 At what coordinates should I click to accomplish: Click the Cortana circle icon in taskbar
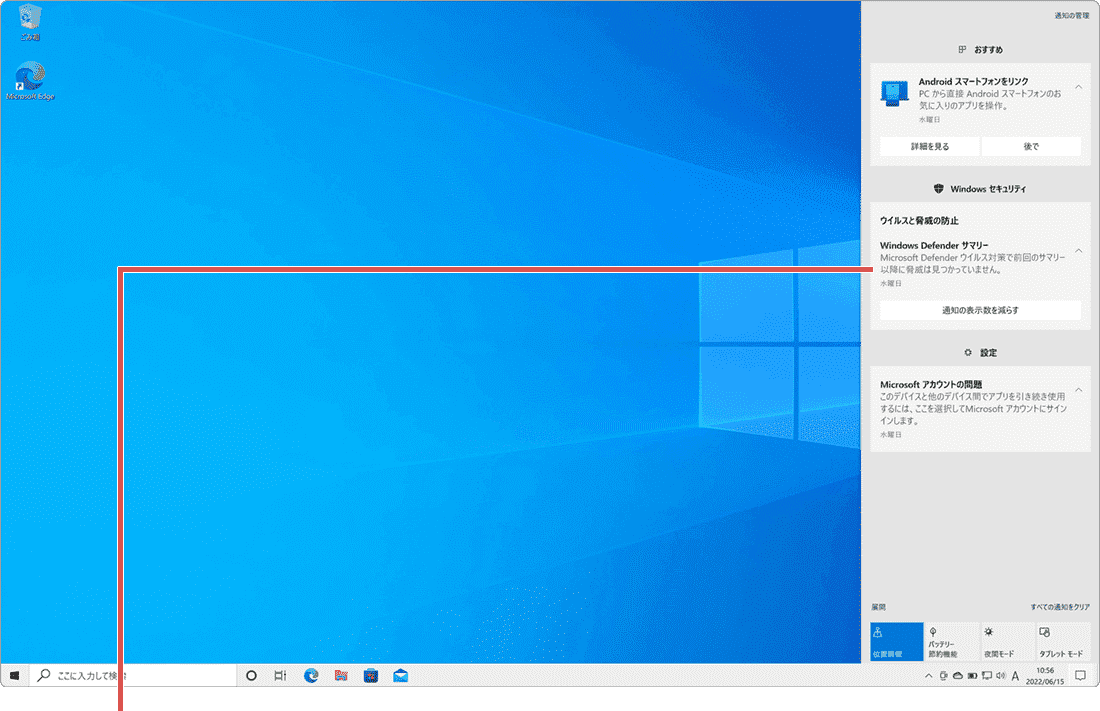pos(251,676)
